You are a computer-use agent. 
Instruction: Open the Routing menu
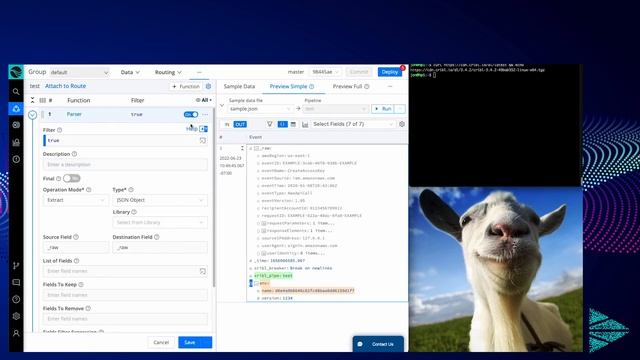168,72
